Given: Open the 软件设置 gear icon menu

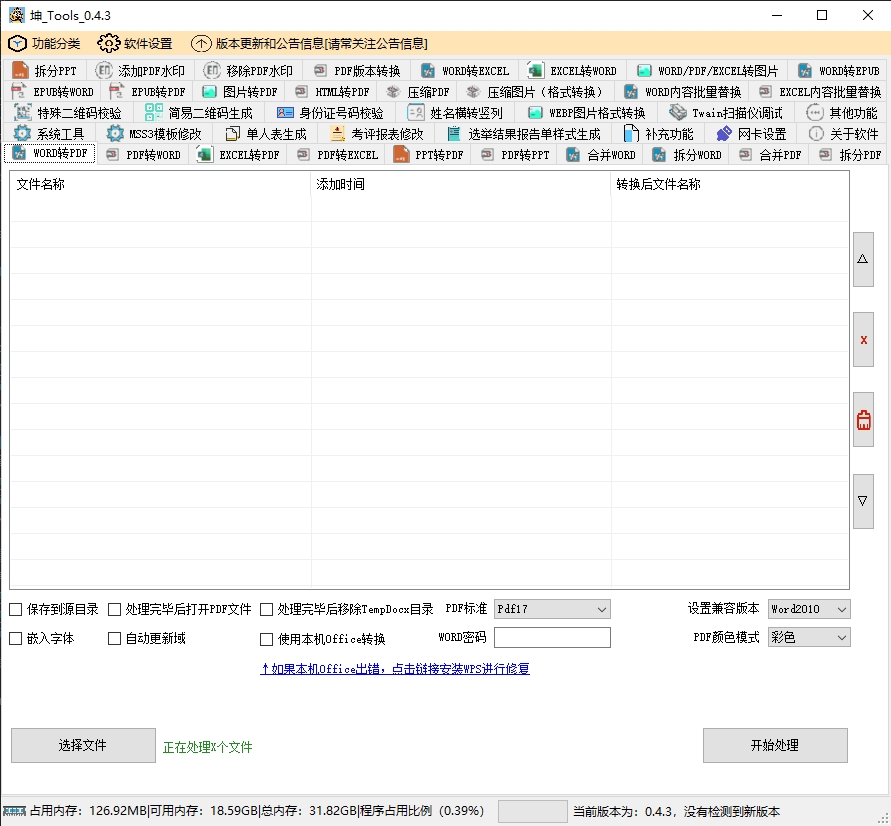Looking at the screenshot, I should [135, 44].
